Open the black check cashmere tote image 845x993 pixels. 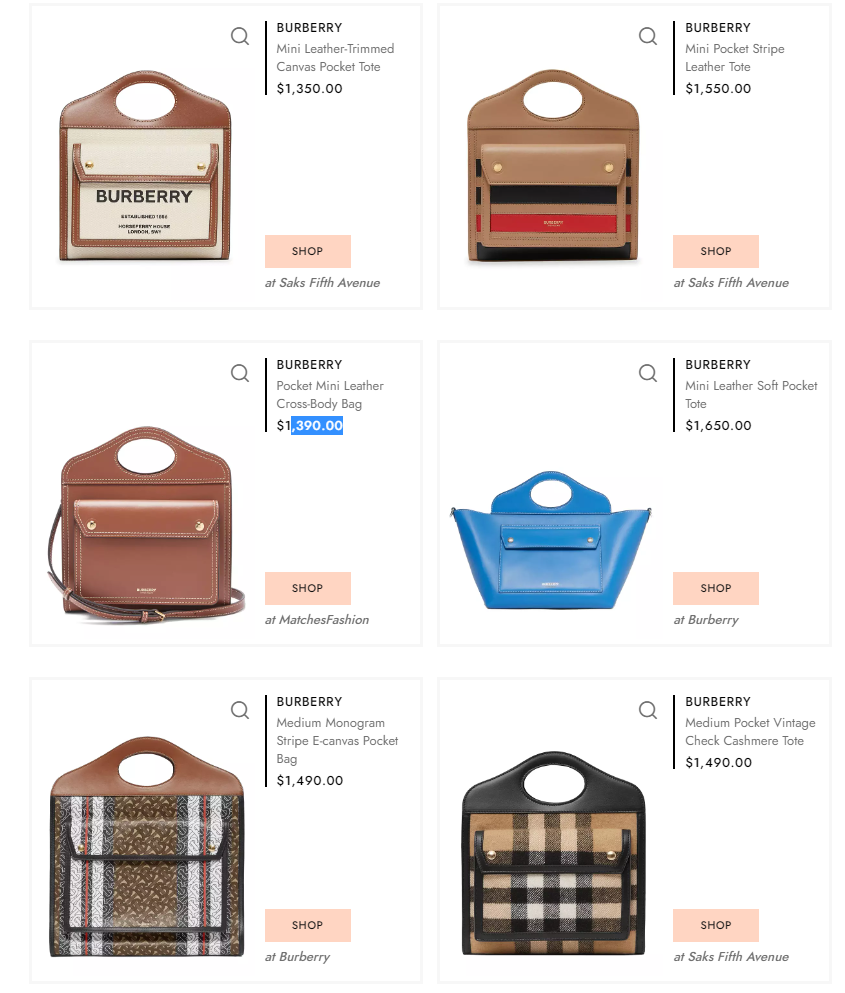coord(554,854)
